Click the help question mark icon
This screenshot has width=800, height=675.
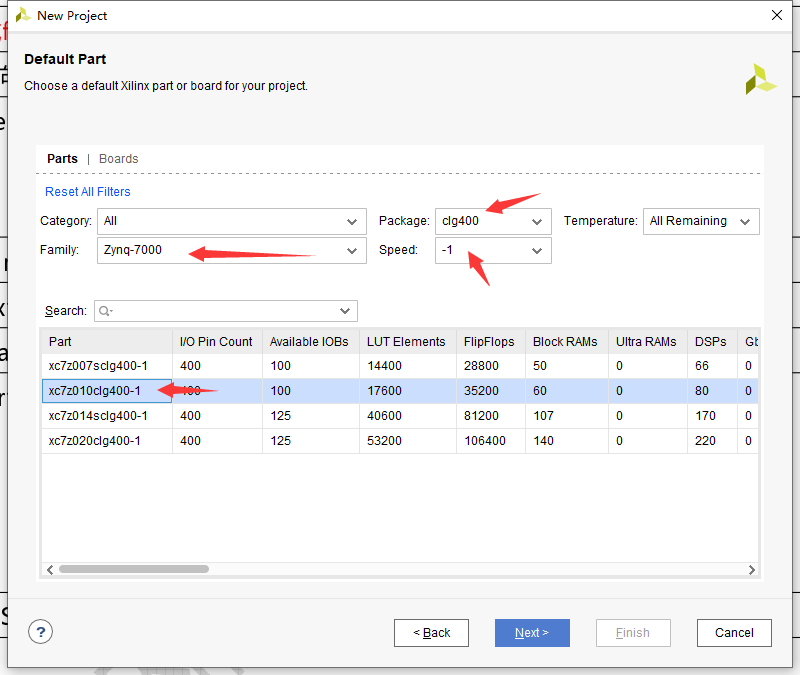(40, 632)
